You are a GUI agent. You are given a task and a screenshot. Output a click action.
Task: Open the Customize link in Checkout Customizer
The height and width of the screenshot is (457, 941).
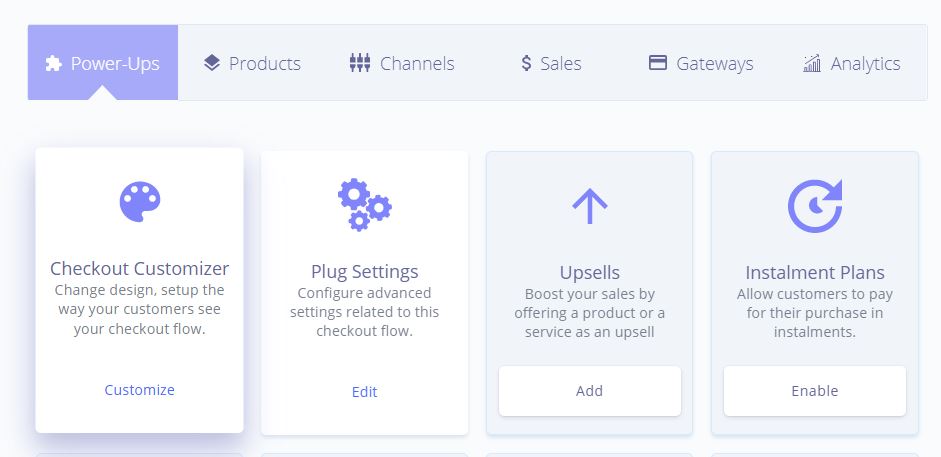(x=140, y=390)
